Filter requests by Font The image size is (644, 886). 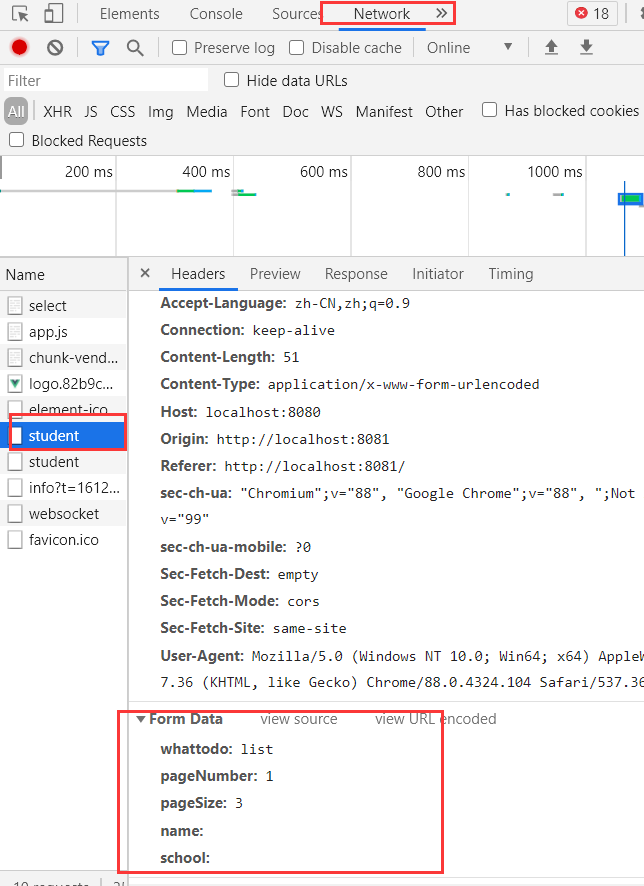[255, 112]
